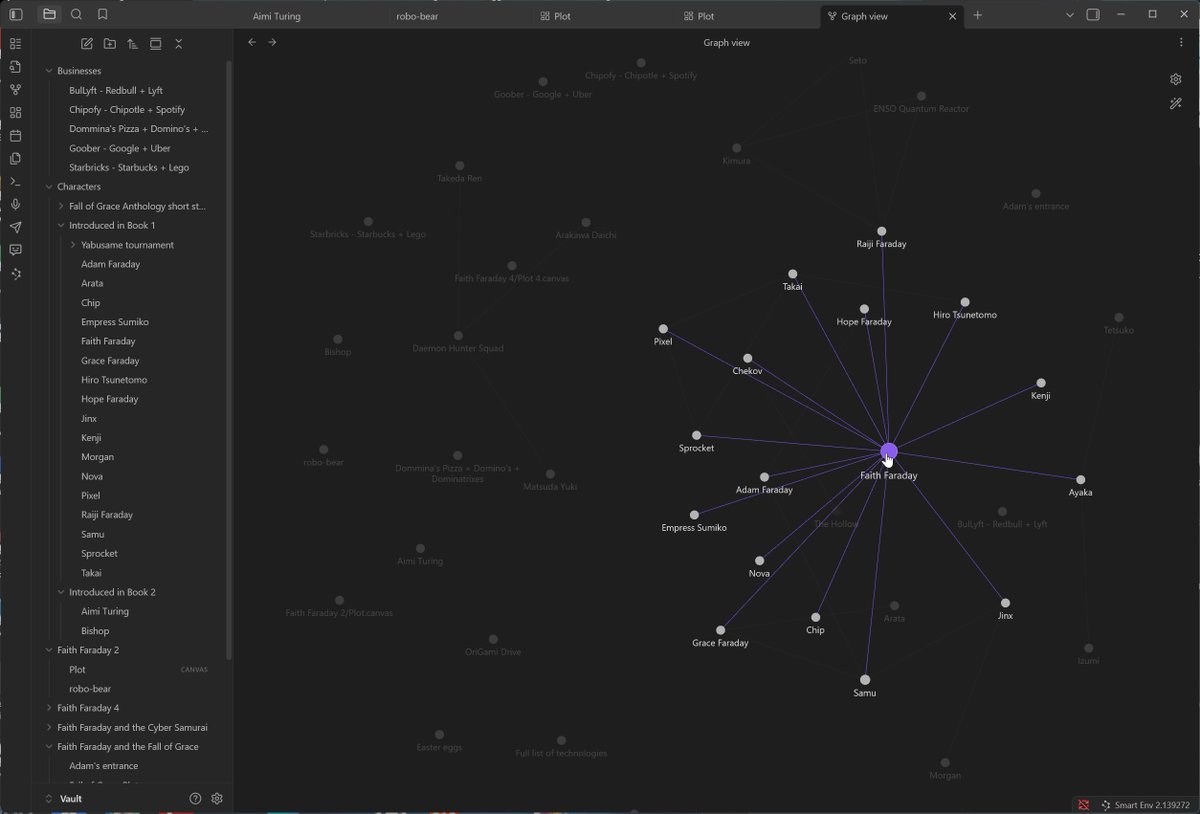Open the Files explorer sidebar tab
1200x814 pixels.
pyautogui.click(x=49, y=15)
